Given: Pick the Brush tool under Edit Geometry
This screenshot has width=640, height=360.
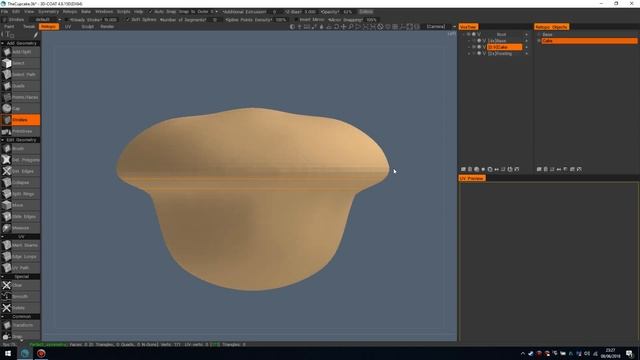Looking at the screenshot, I should coord(20,149).
